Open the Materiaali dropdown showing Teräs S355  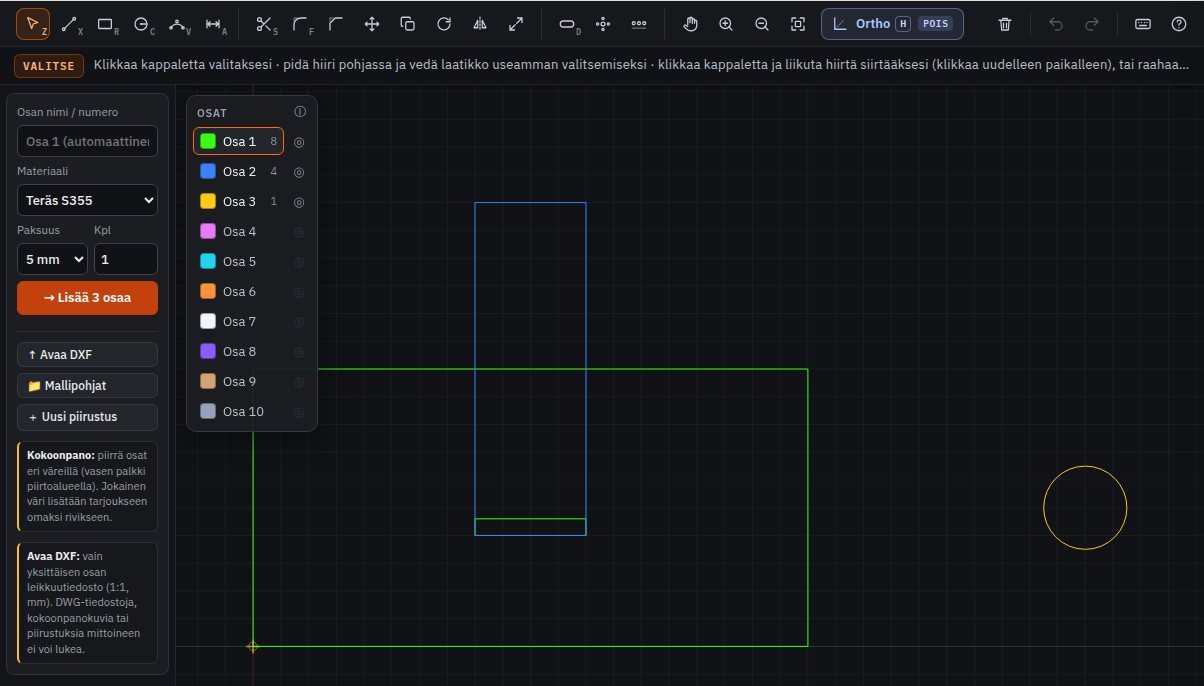(87, 200)
